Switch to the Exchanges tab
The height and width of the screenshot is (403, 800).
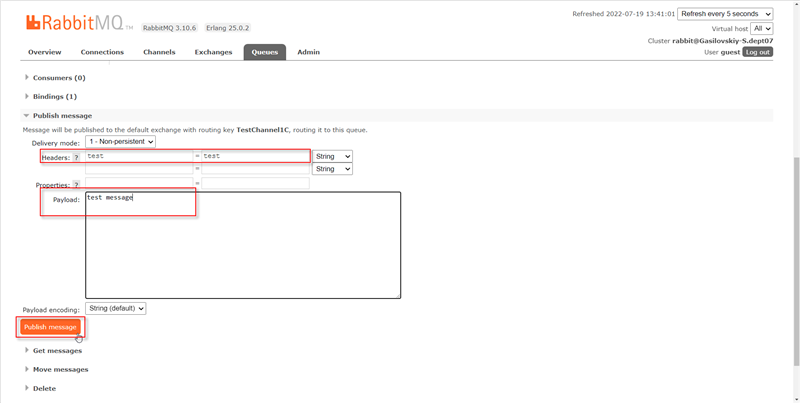[x=213, y=52]
